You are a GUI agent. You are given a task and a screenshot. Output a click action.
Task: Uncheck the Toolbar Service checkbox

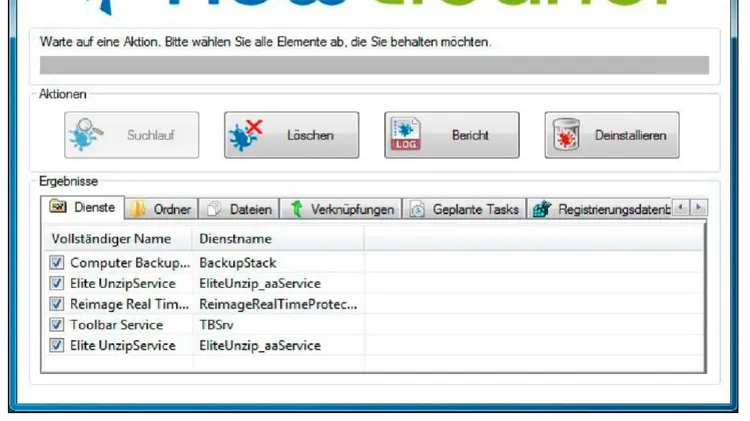tap(56, 324)
